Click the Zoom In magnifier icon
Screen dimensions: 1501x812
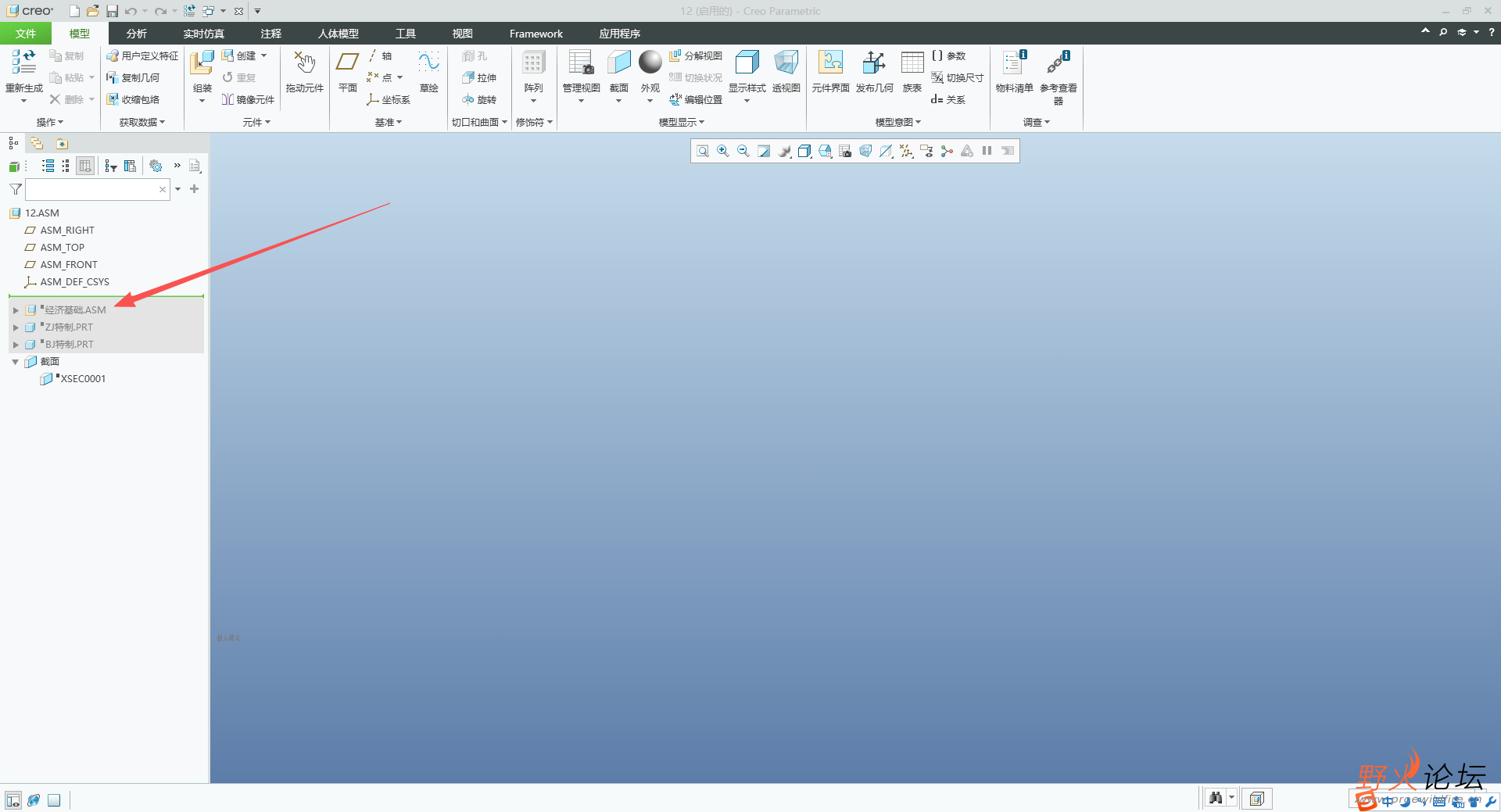click(723, 152)
